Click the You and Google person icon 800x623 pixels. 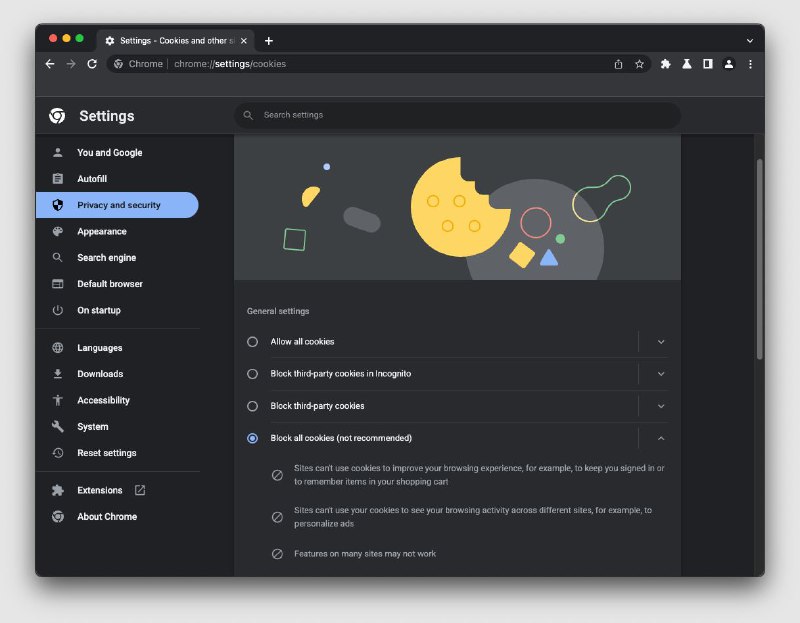pyautogui.click(x=58, y=153)
